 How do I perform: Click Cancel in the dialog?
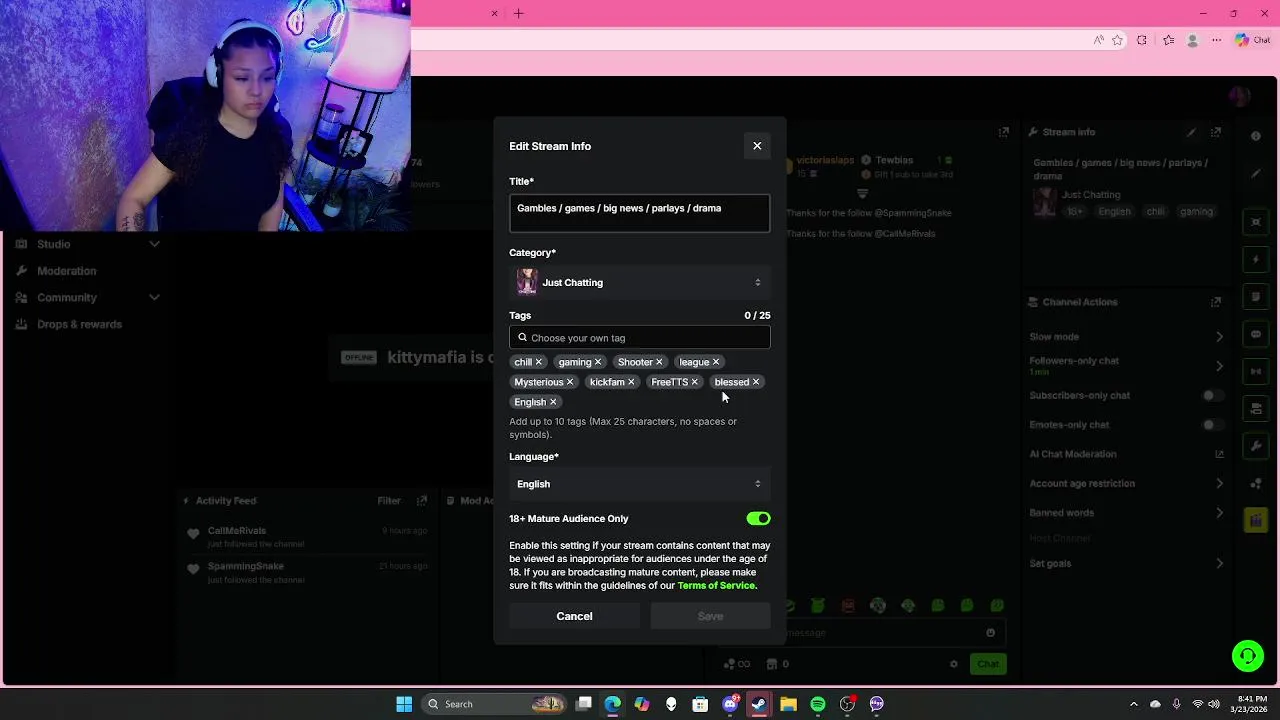tap(574, 616)
